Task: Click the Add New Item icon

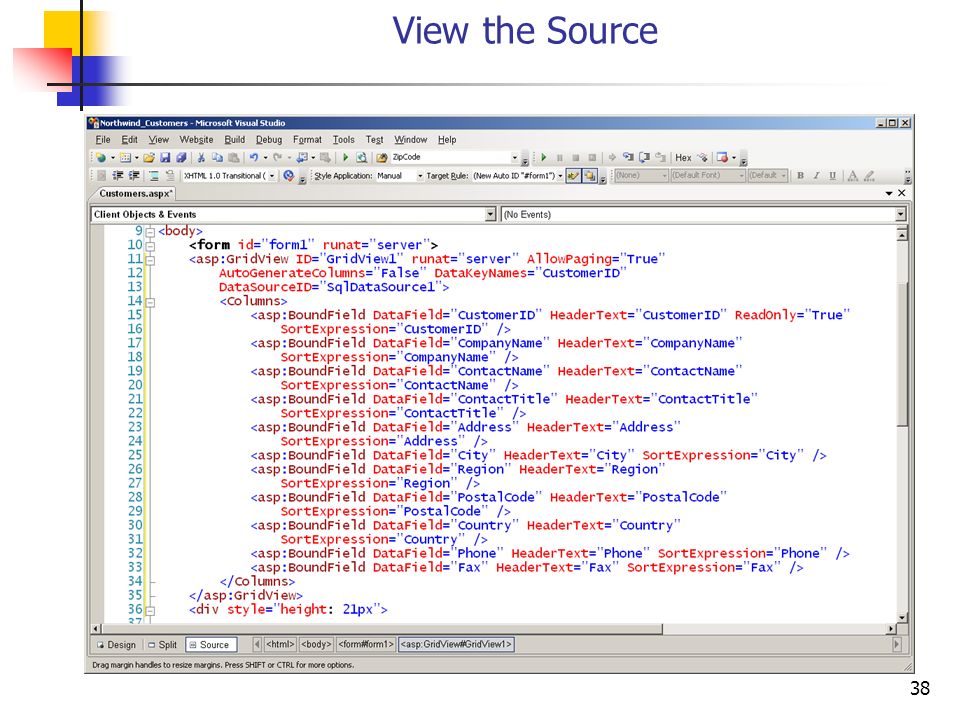Action: (x=126, y=157)
